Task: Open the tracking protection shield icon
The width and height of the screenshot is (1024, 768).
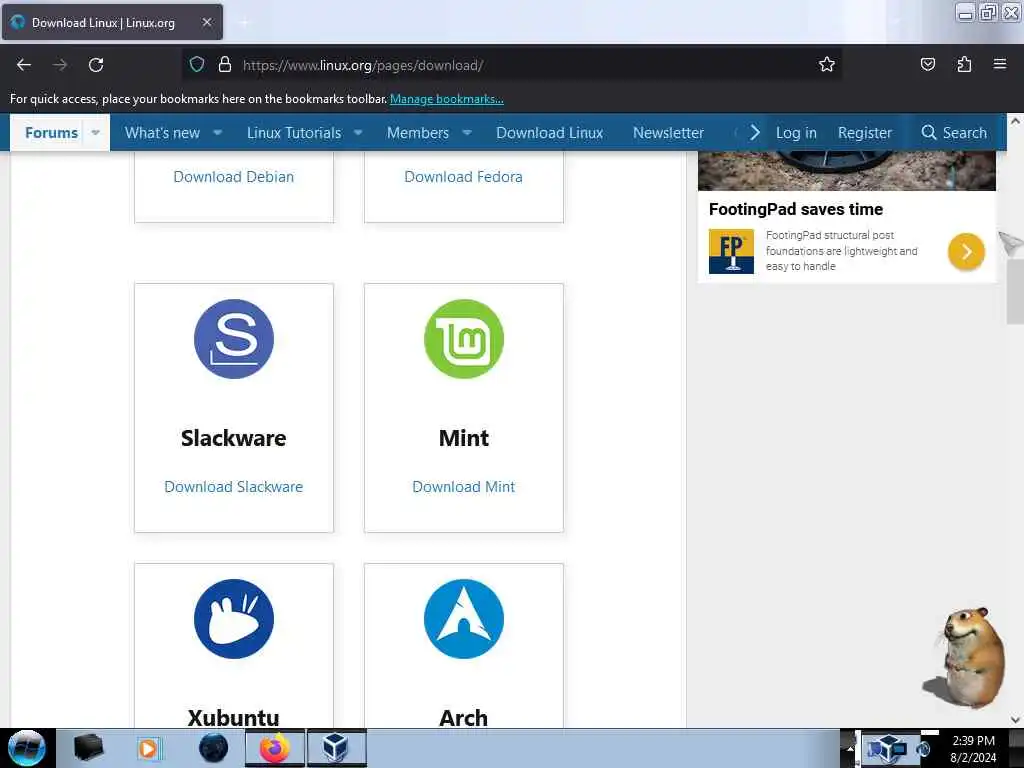Action: (x=197, y=65)
